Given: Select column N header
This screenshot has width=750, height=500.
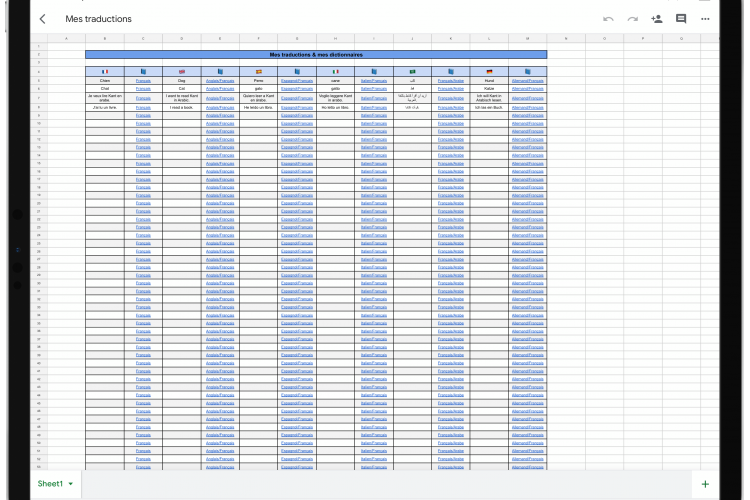Looking at the screenshot, I should point(566,38).
